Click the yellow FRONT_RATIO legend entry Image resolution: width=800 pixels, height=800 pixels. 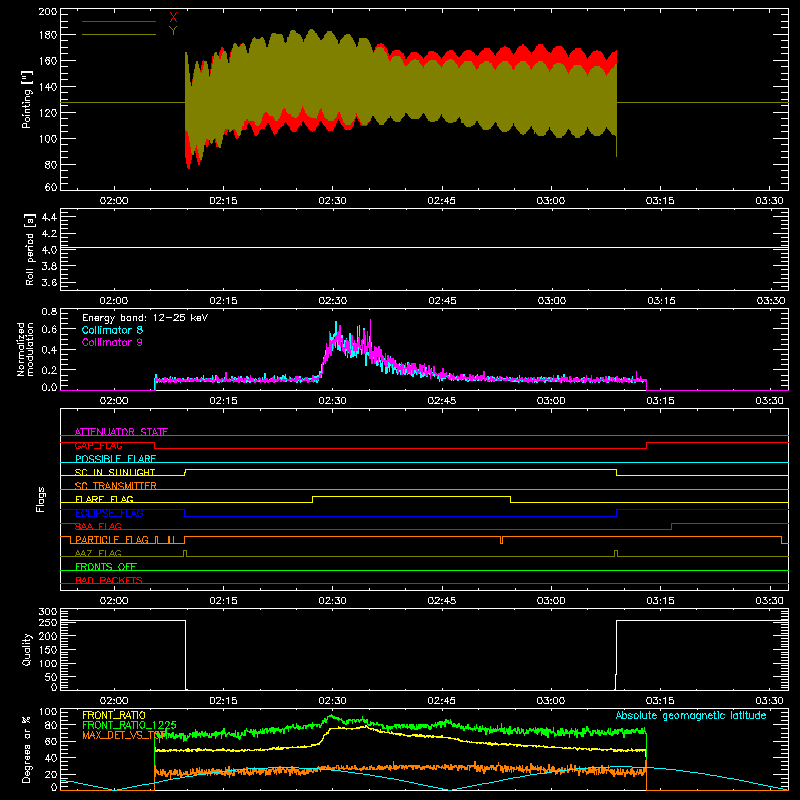[114, 715]
